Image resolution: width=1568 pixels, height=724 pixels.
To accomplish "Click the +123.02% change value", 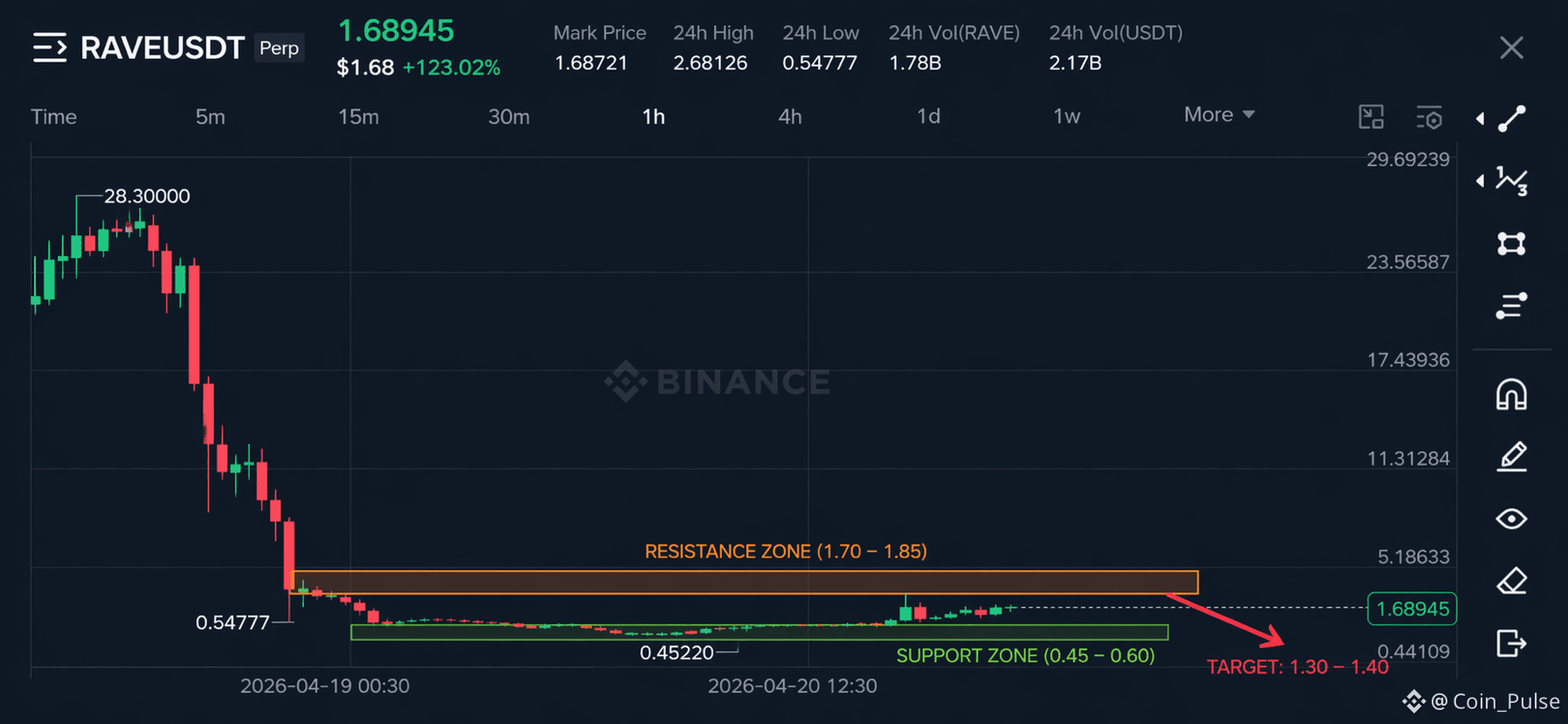I will pos(451,67).
